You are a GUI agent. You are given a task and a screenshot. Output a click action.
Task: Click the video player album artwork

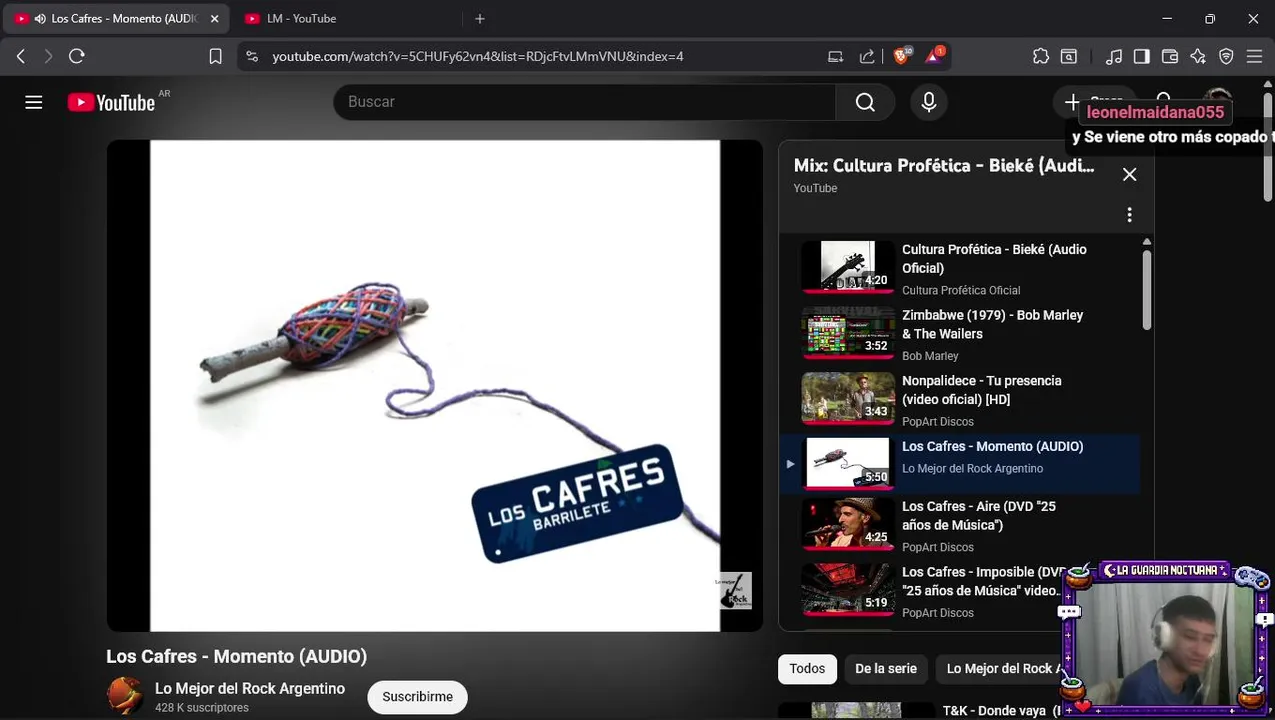435,386
